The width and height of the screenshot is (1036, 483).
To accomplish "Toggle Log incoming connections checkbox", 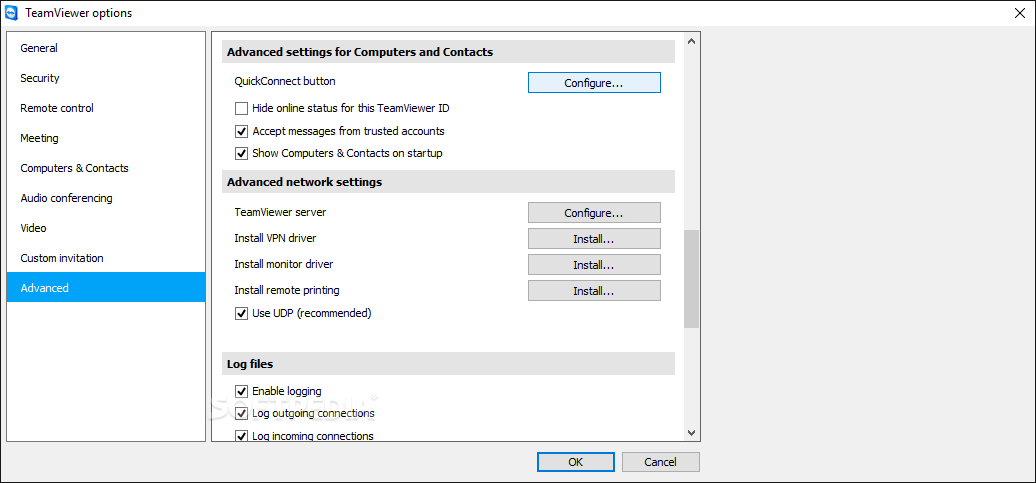I will [241, 436].
